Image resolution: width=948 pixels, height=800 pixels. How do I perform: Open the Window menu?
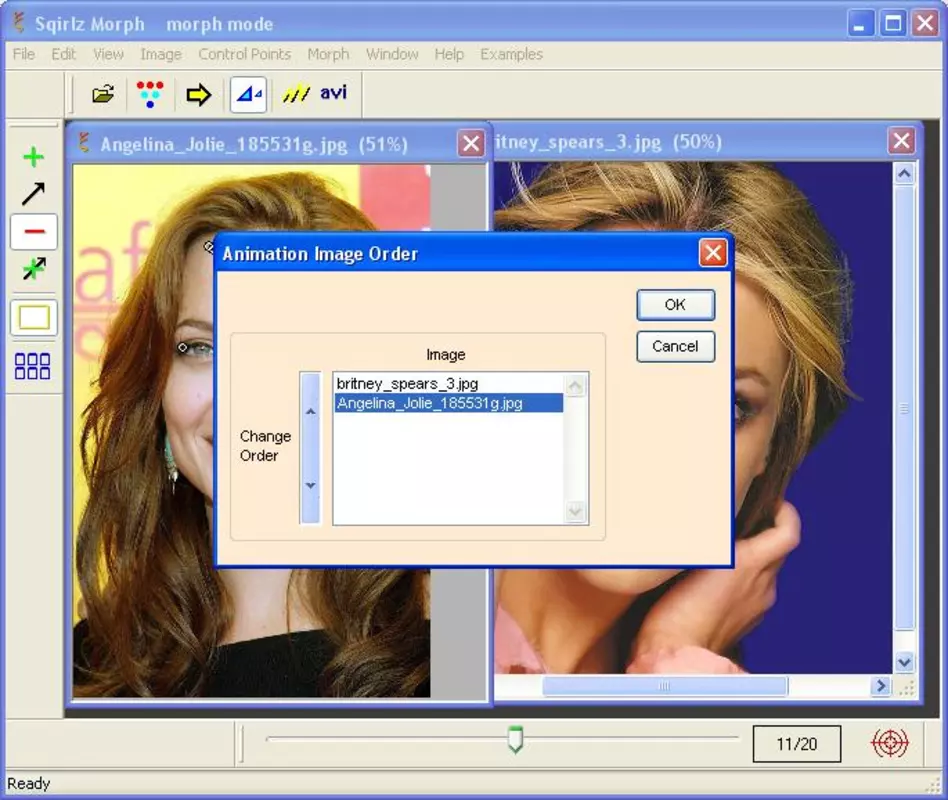click(392, 54)
